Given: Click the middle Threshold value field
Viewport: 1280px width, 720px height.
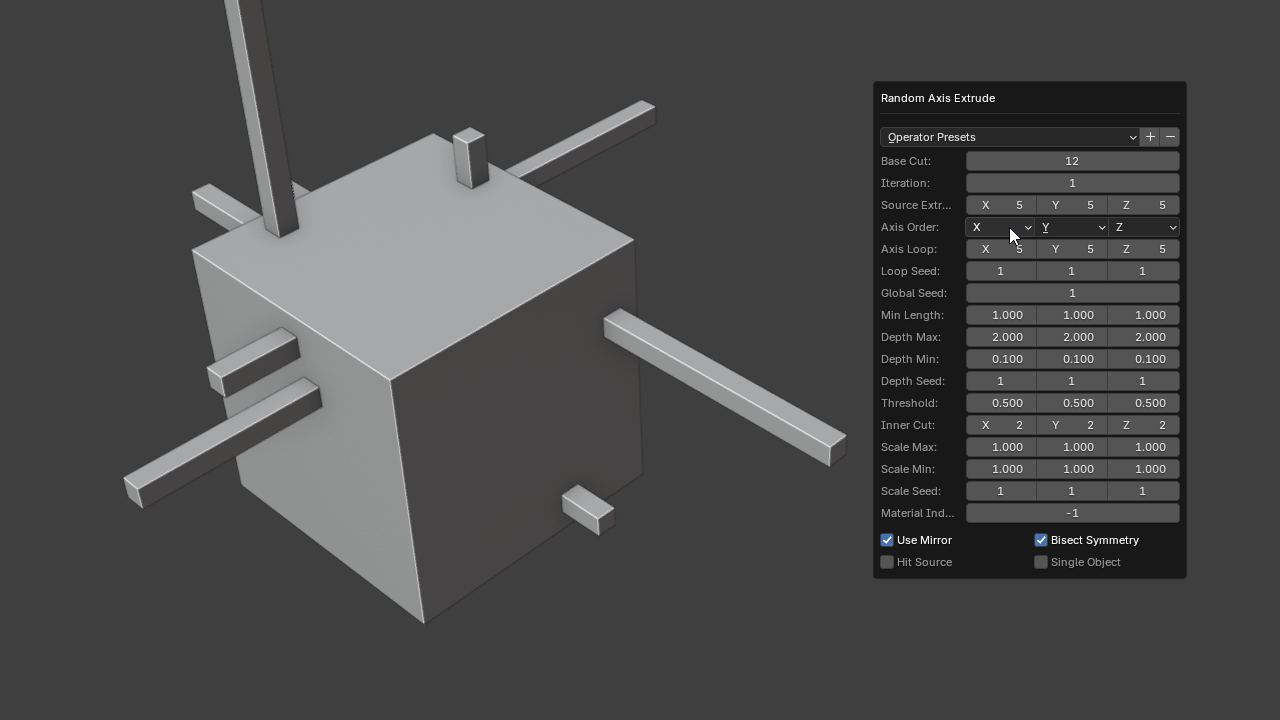Looking at the screenshot, I should point(1072,403).
